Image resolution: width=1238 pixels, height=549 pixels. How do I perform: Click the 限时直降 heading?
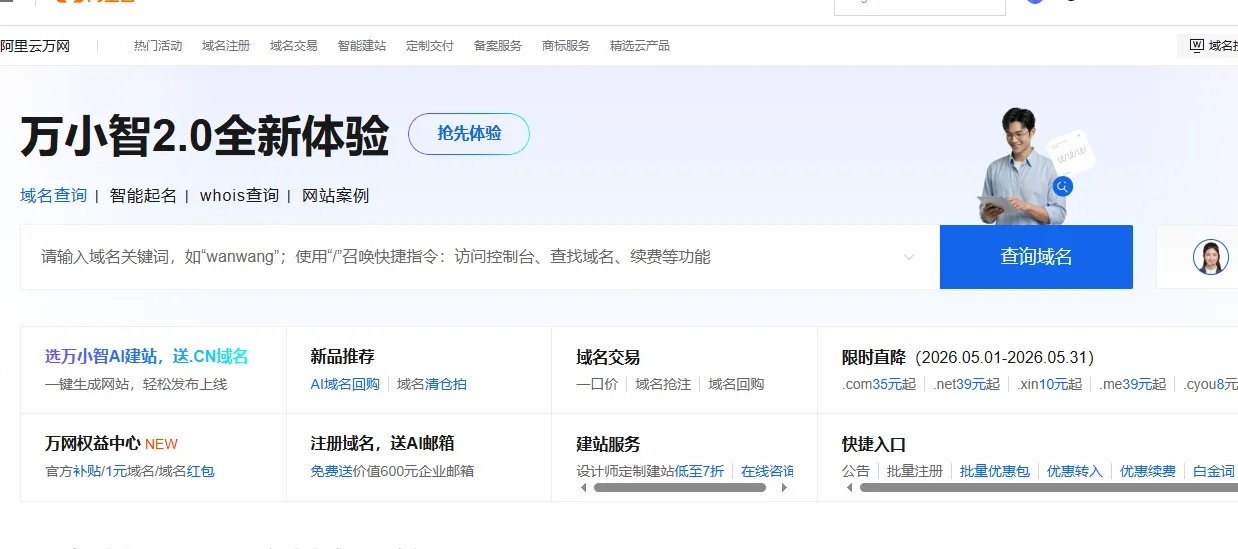[875, 357]
